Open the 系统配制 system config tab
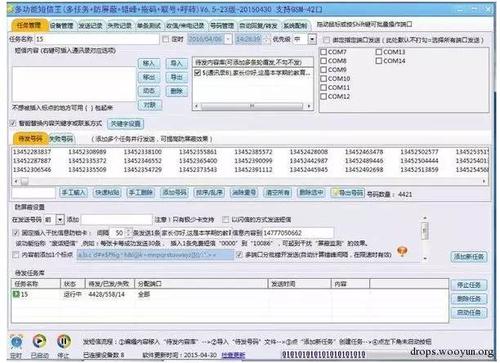 (295, 26)
